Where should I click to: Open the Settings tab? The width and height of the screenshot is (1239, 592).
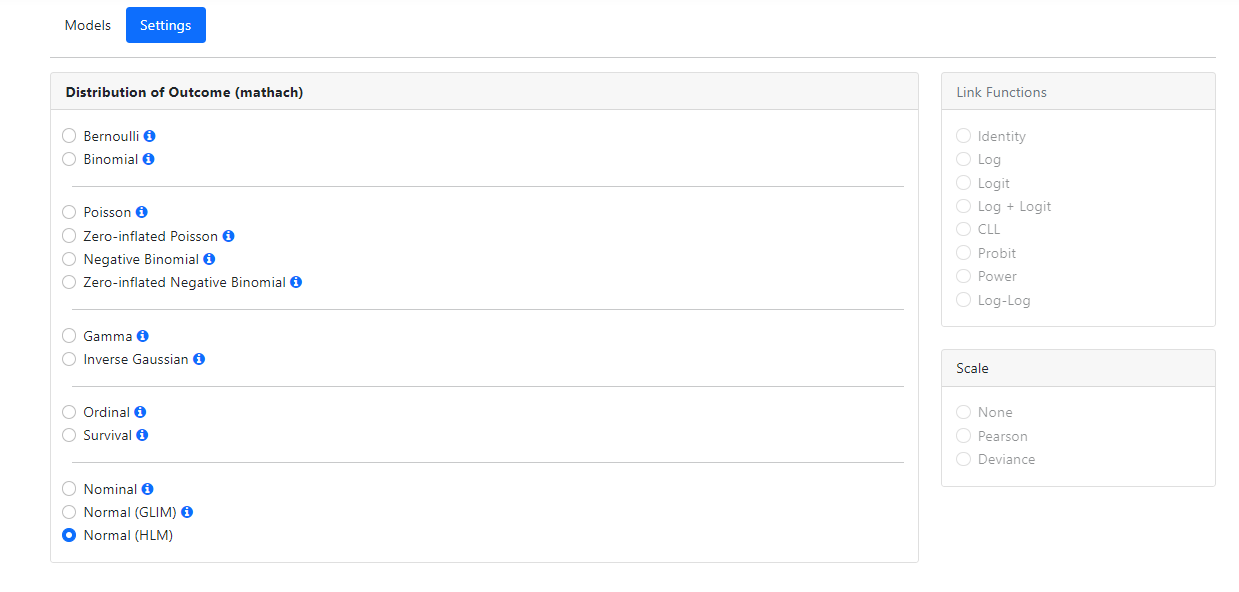(166, 25)
